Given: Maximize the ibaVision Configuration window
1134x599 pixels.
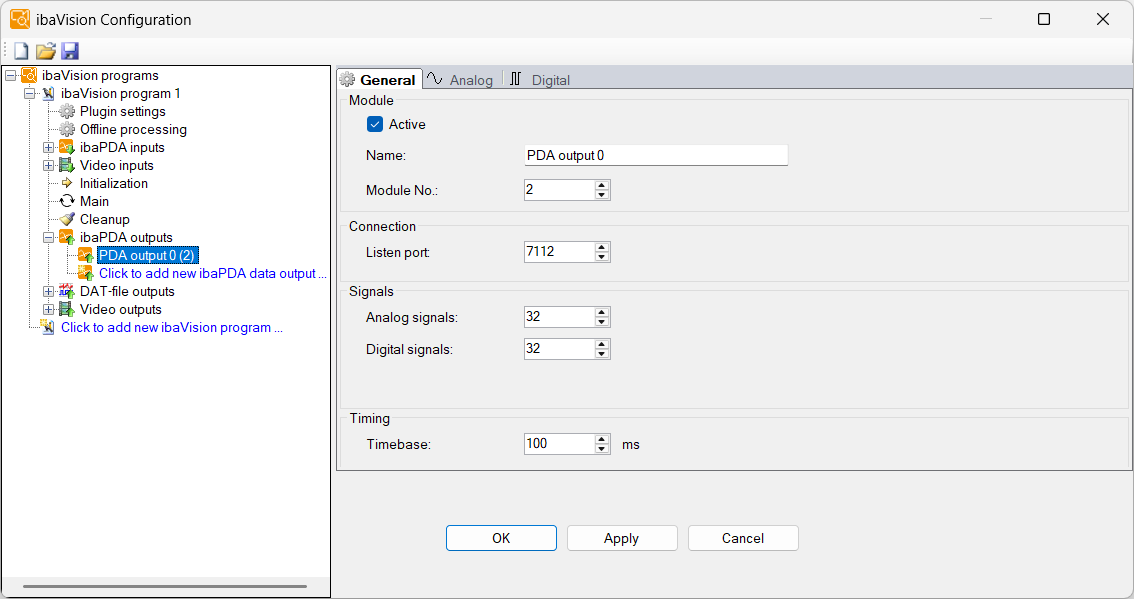Looking at the screenshot, I should [1044, 20].
